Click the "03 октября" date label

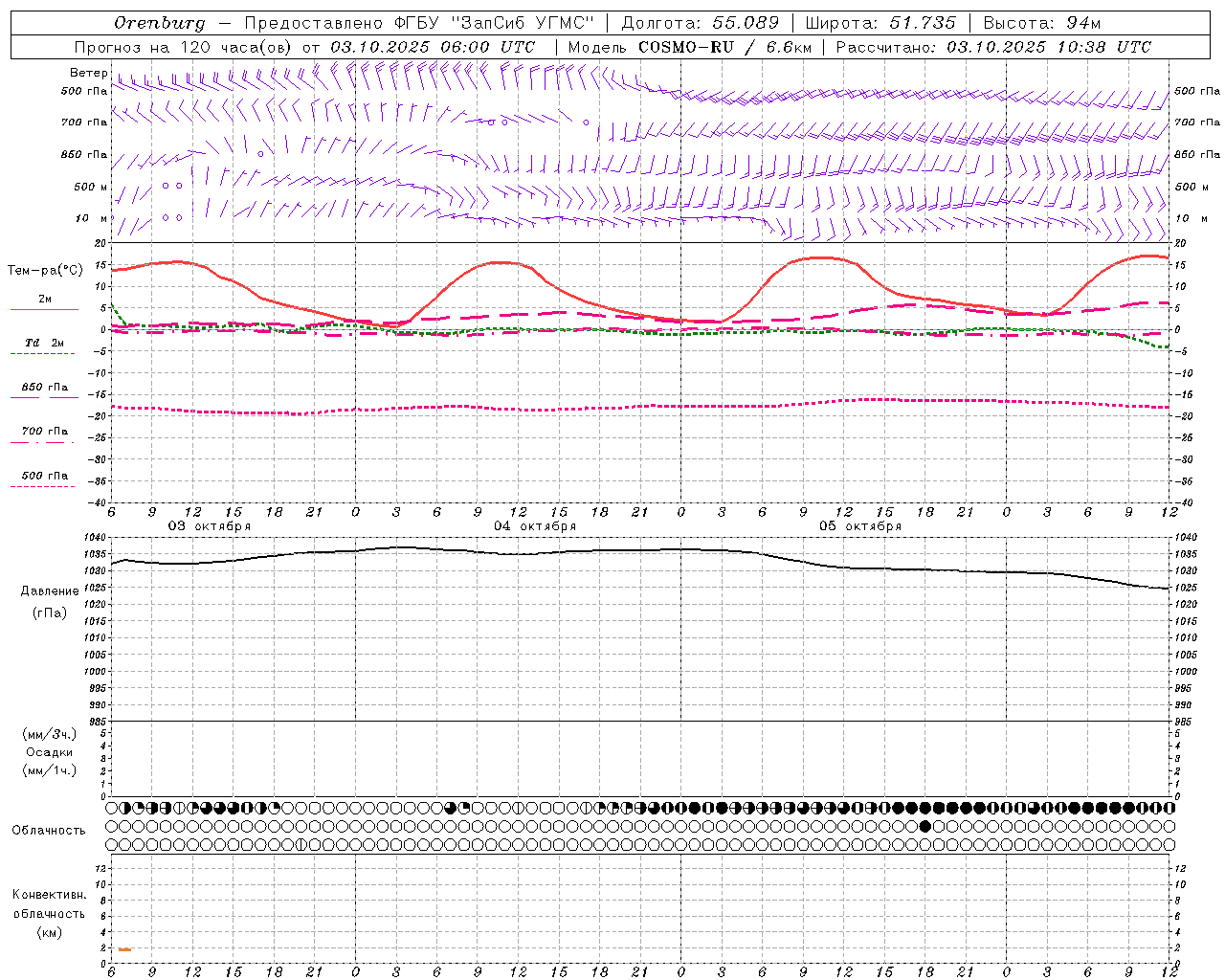pos(210,526)
